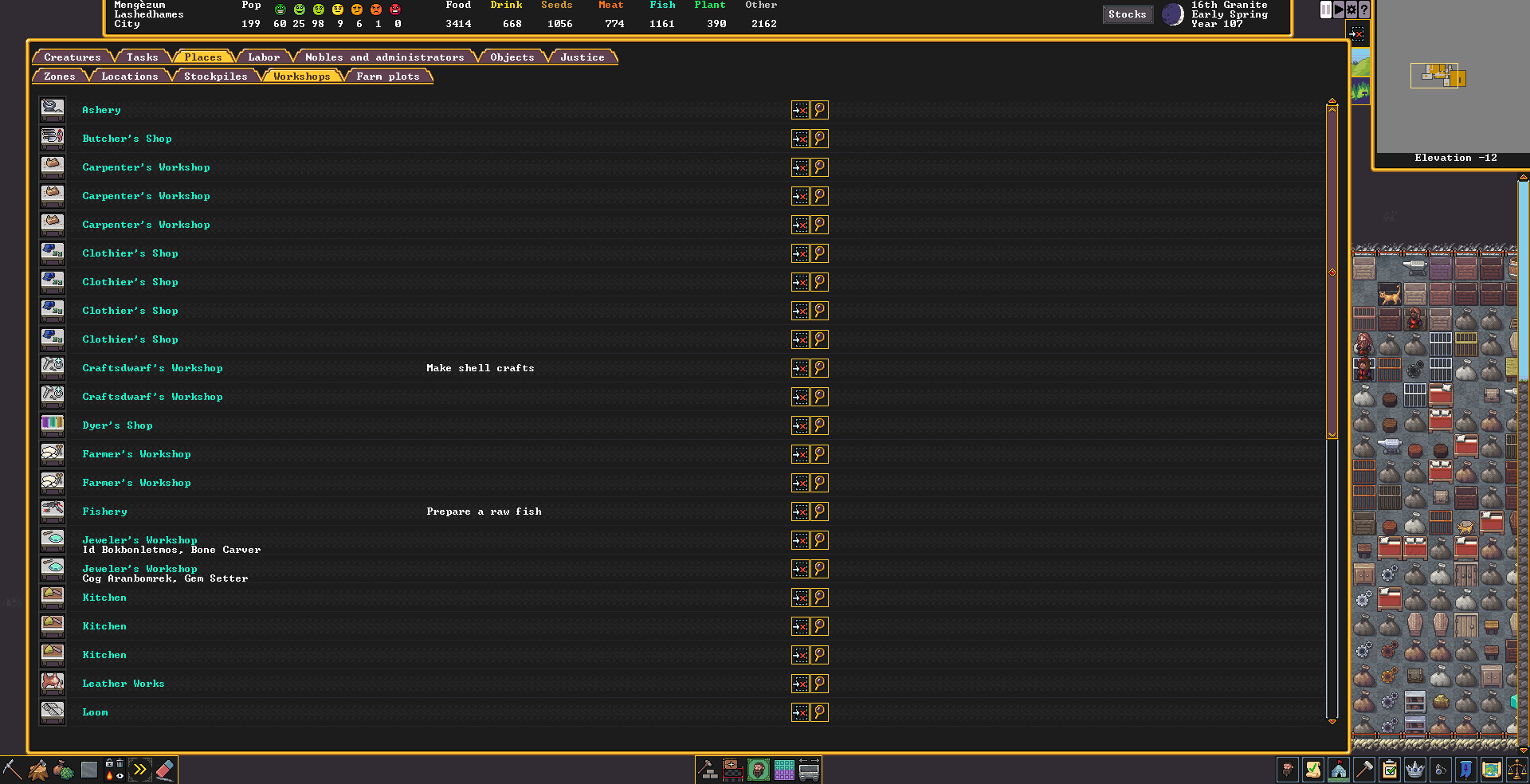
Task: Open the settings gear
Action: pyautogui.click(x=1351, y=10)
